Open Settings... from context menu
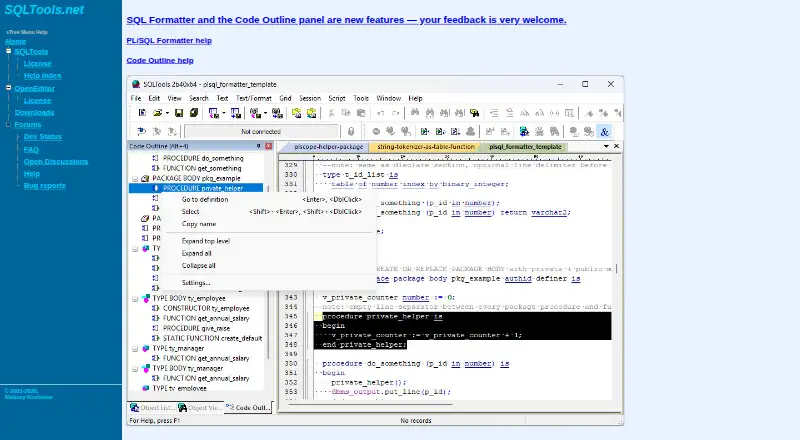800x440 pixels. pyautogui.click(x=269, y=282)
